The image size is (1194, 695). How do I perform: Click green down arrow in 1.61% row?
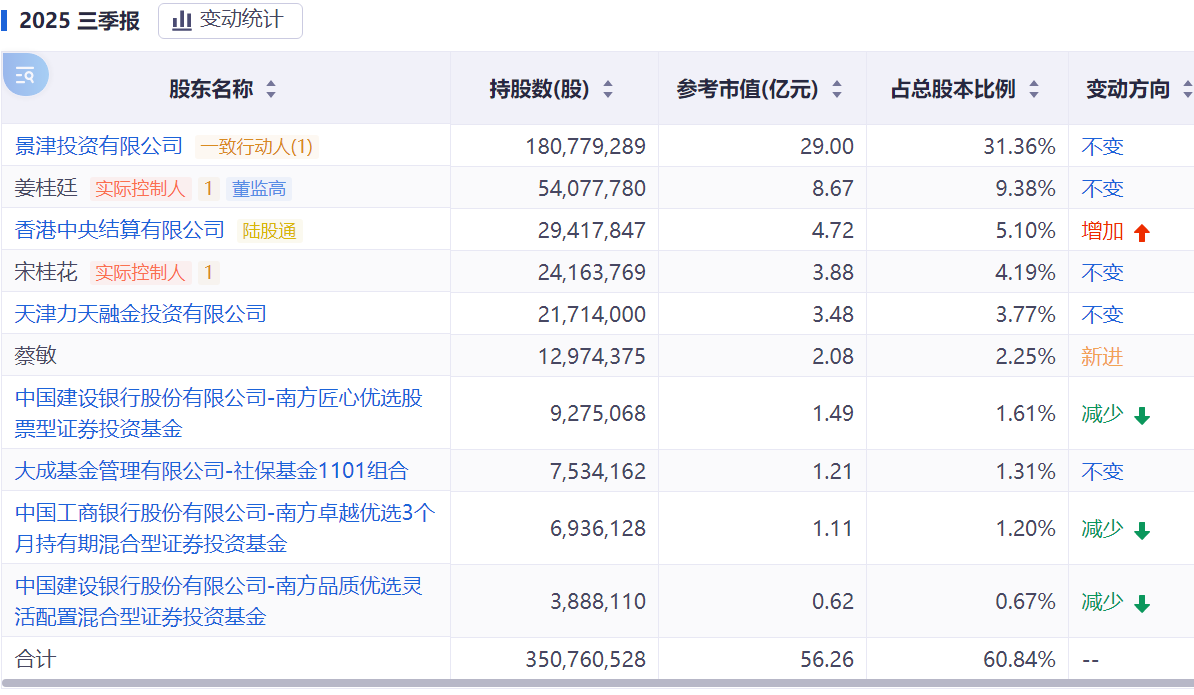pos(1141,416)
